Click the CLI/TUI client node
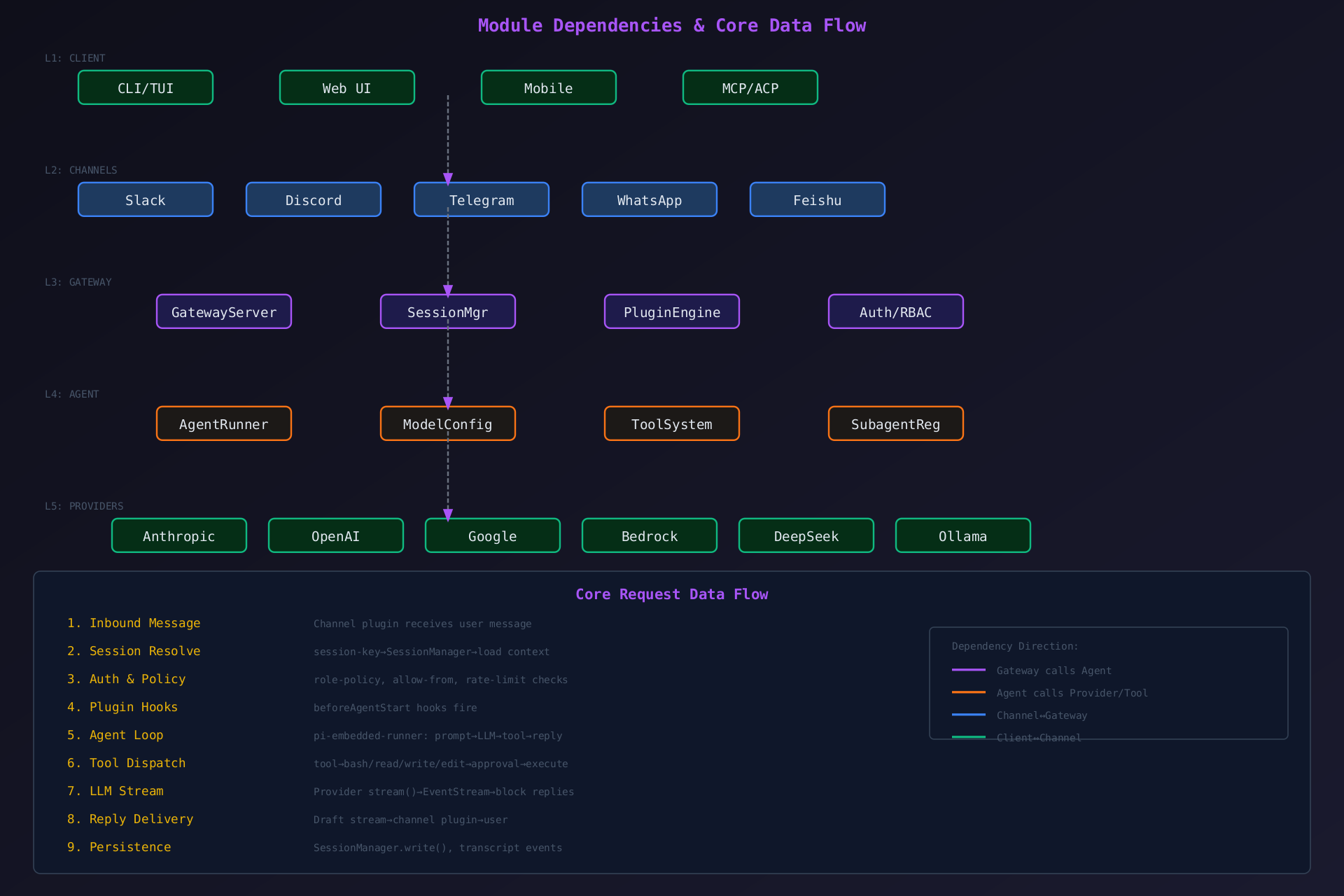Viewport: 1344px width, 896px height. click(x=146, y=87)
